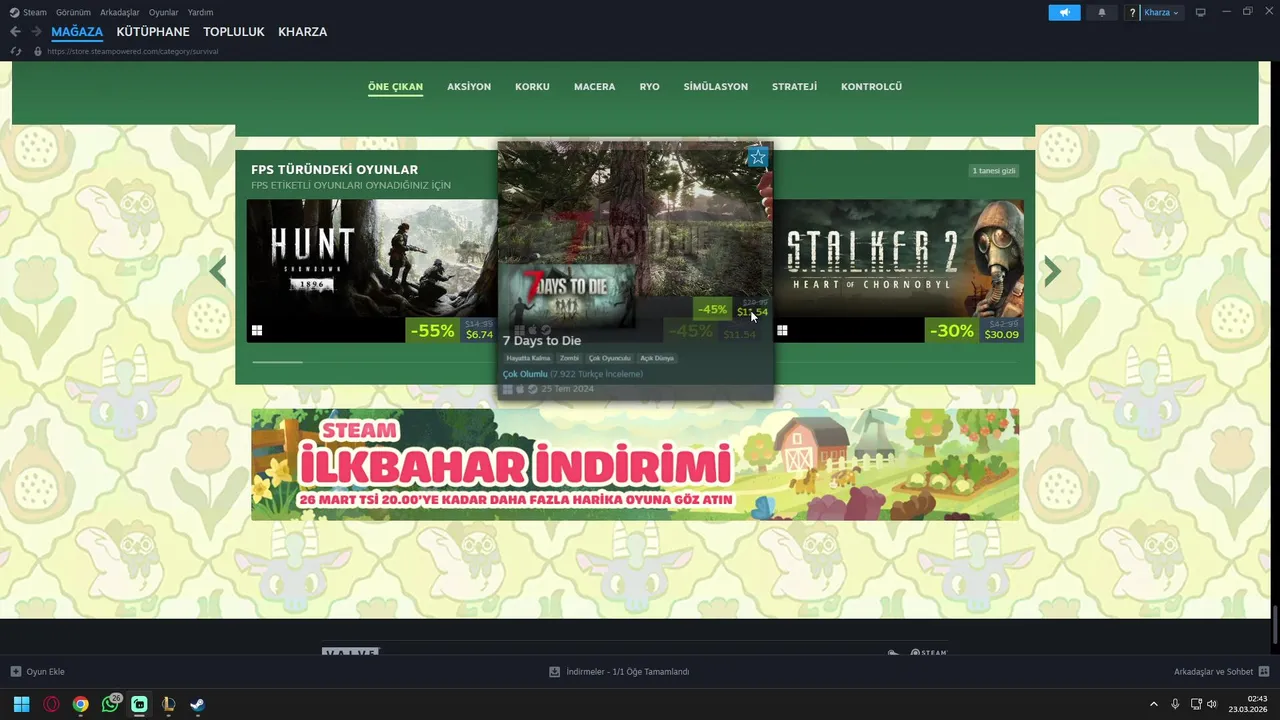Select the STRATEJİ category tab

[794, 87]
